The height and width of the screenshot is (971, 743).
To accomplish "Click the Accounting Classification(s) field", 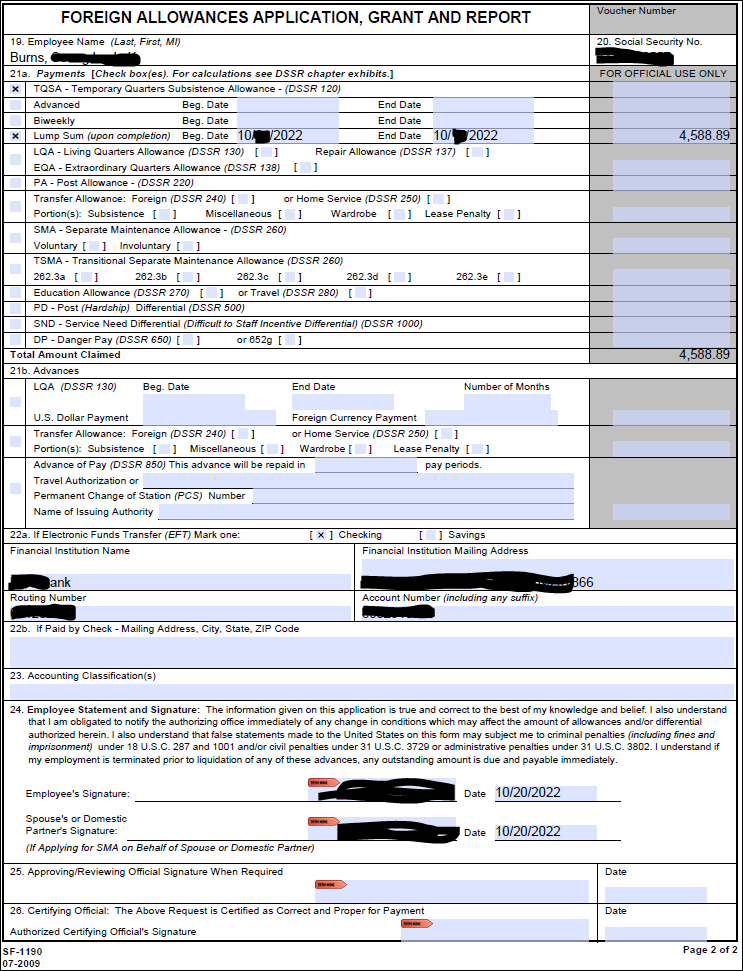I will tap(372, 692).
